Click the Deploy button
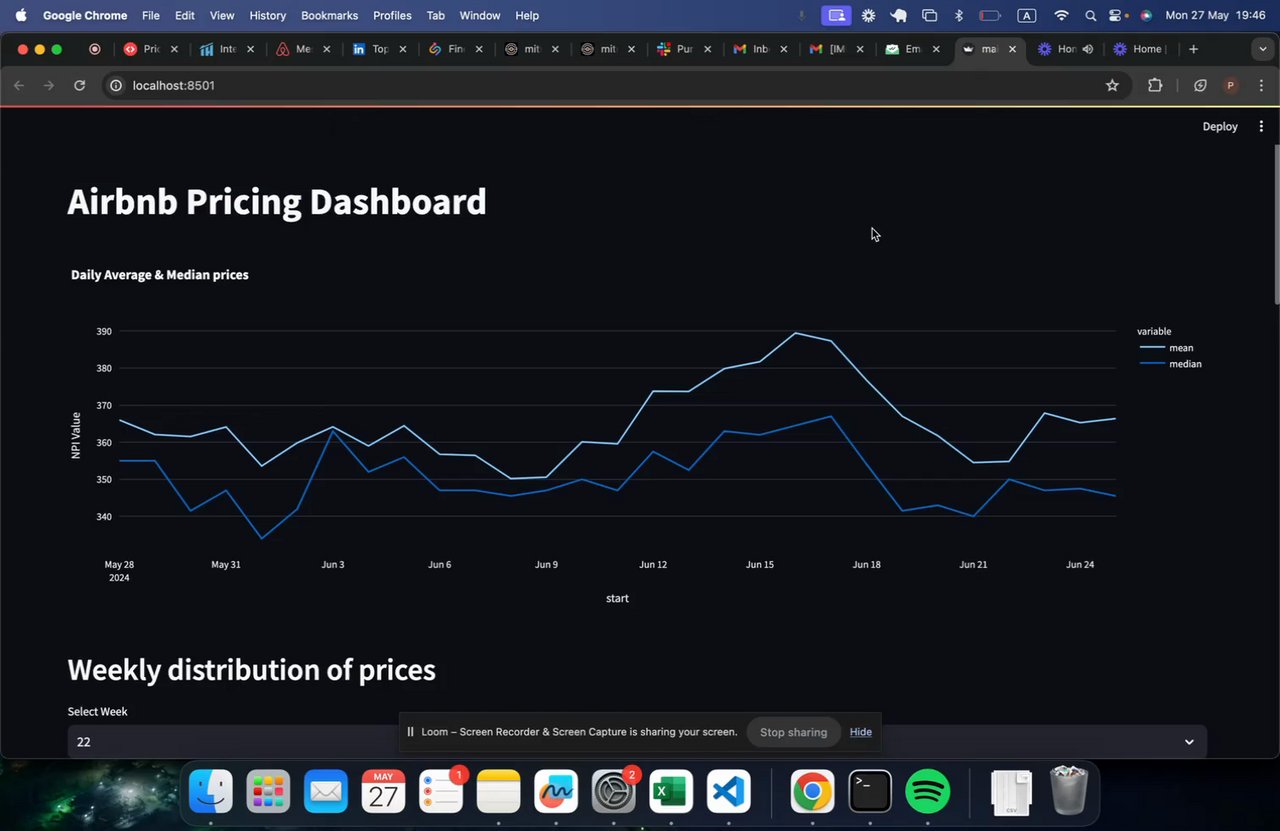Image resolution: width=1280 pixels, height=831 pixels. pos(1220,127)
